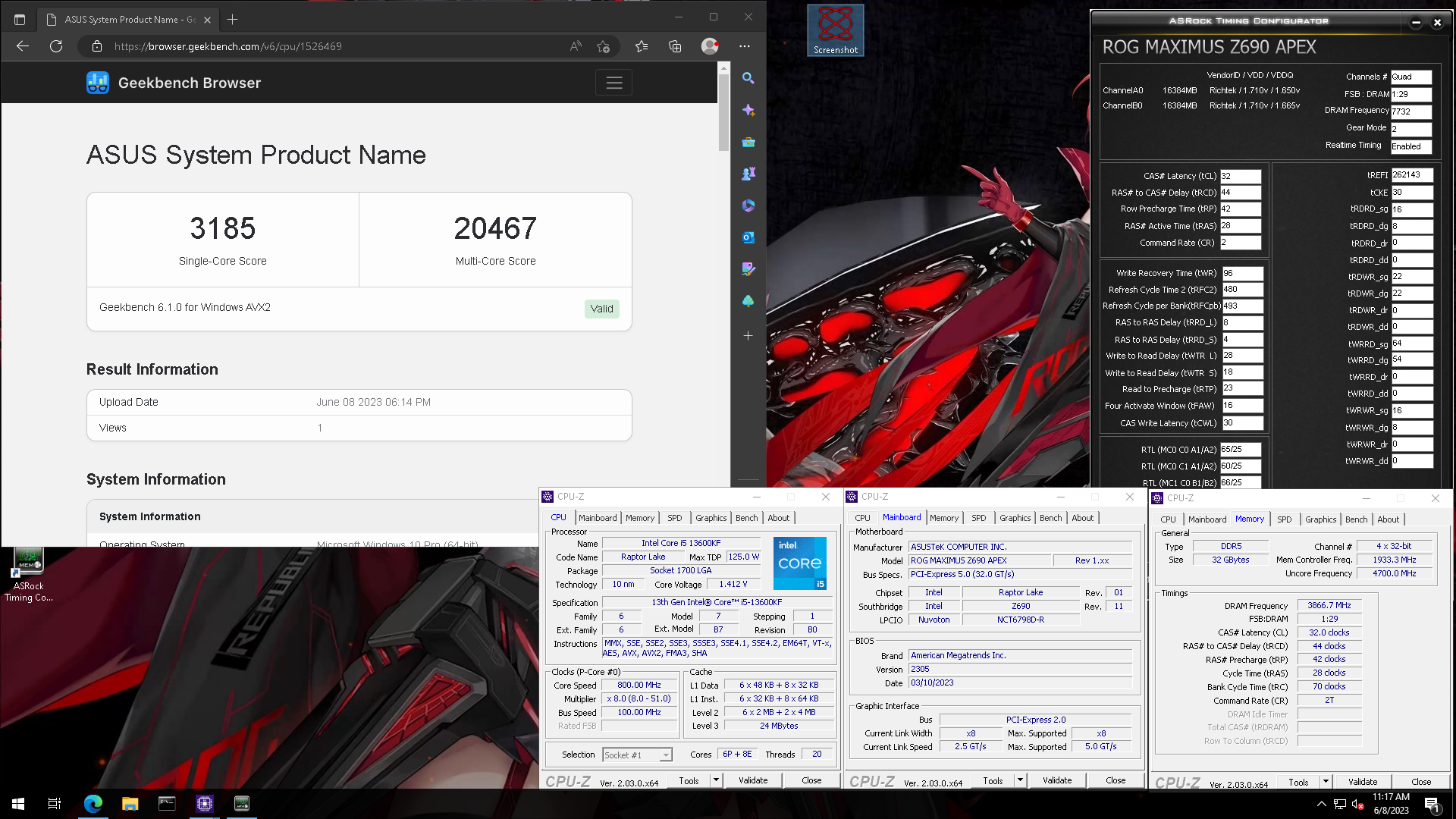The height and width of the screenshot is (819, 1456).
Task: Open Edge sidebar Microsoft 365 icon
Action: pos(748,206)
